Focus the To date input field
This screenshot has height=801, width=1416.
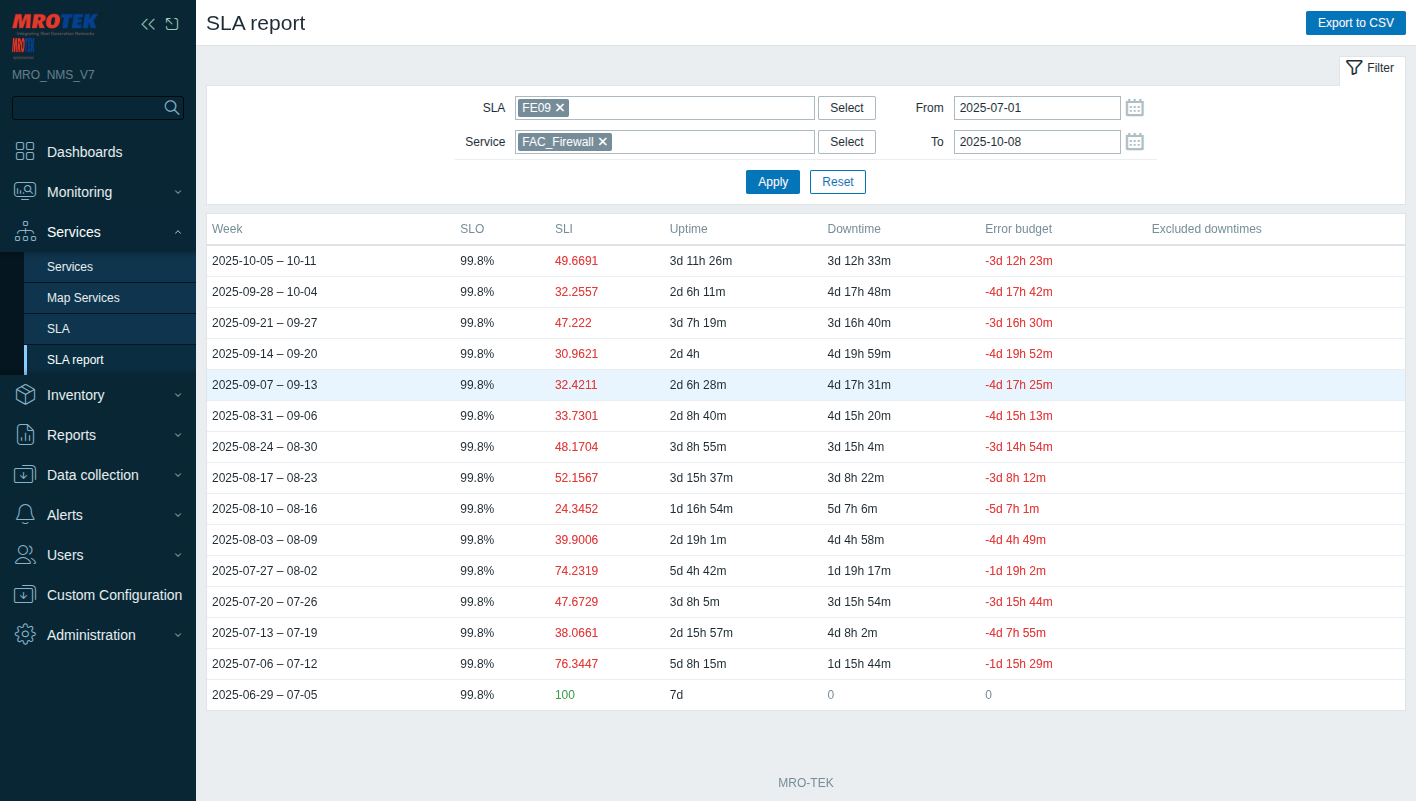pos(1037,142)
